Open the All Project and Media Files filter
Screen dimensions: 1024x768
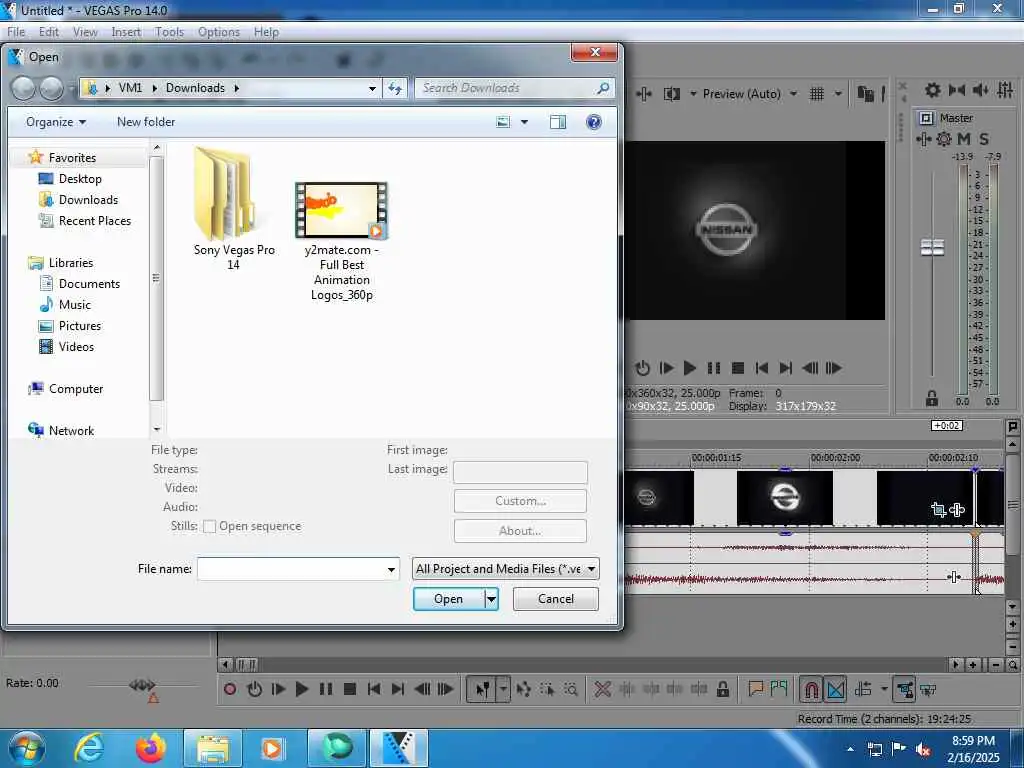[x=505, y=569]
